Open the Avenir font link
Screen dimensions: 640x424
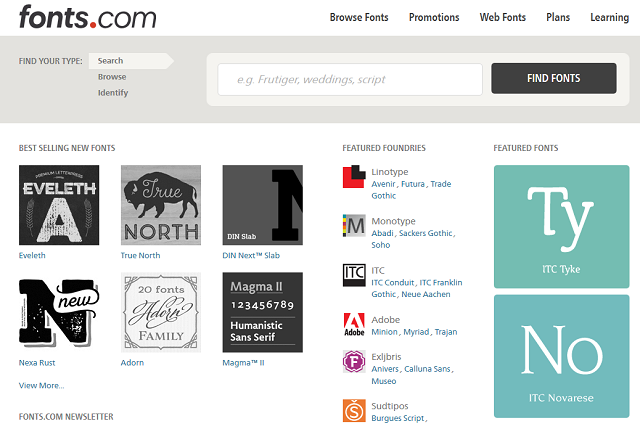pos(383,184)
